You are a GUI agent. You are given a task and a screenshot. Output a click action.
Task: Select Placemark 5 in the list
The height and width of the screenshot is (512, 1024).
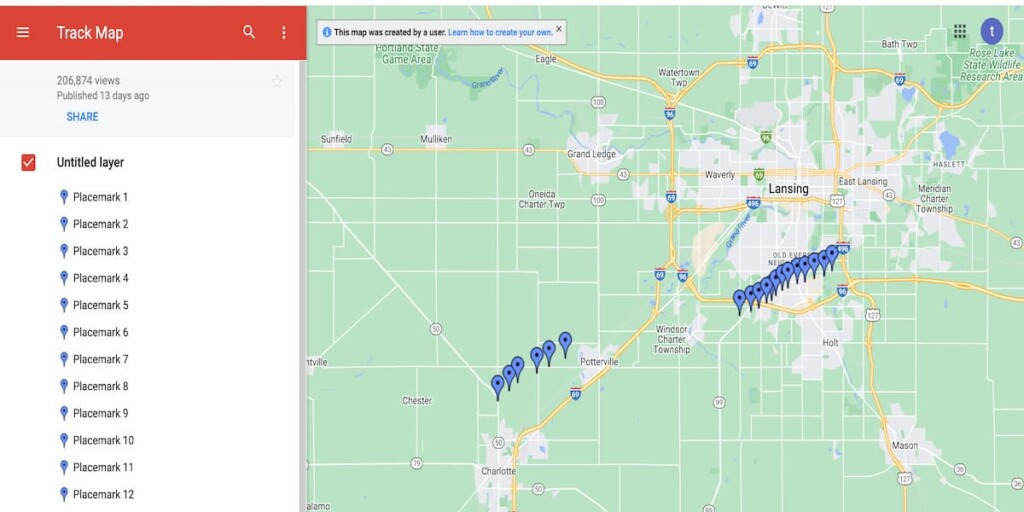101,305
